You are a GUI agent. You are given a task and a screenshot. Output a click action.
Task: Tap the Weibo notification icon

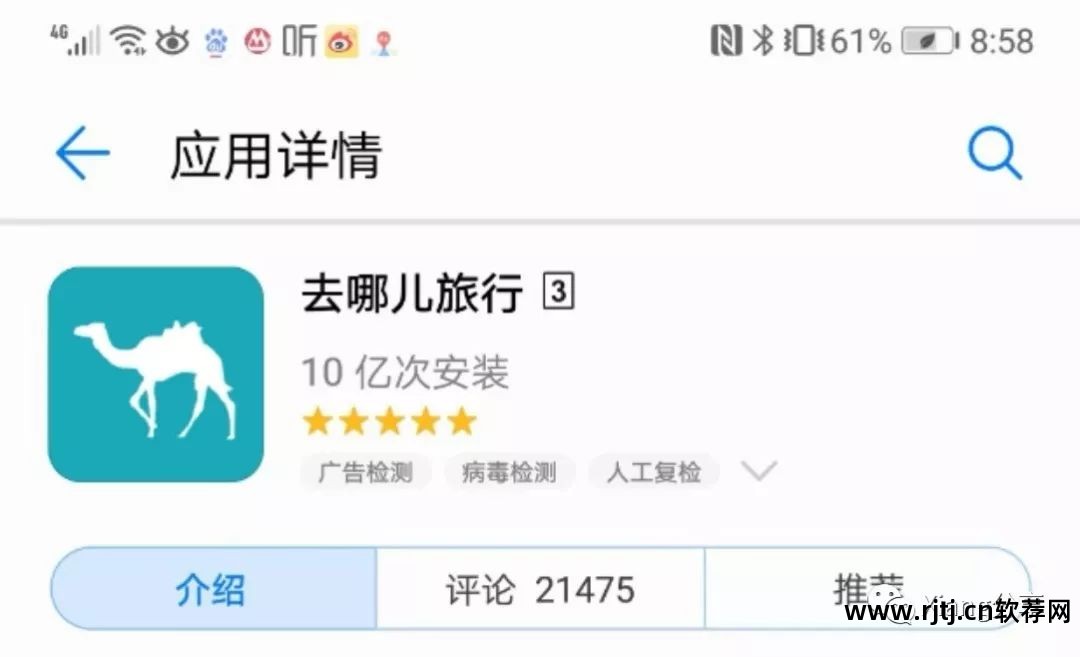tap(342, 41)
